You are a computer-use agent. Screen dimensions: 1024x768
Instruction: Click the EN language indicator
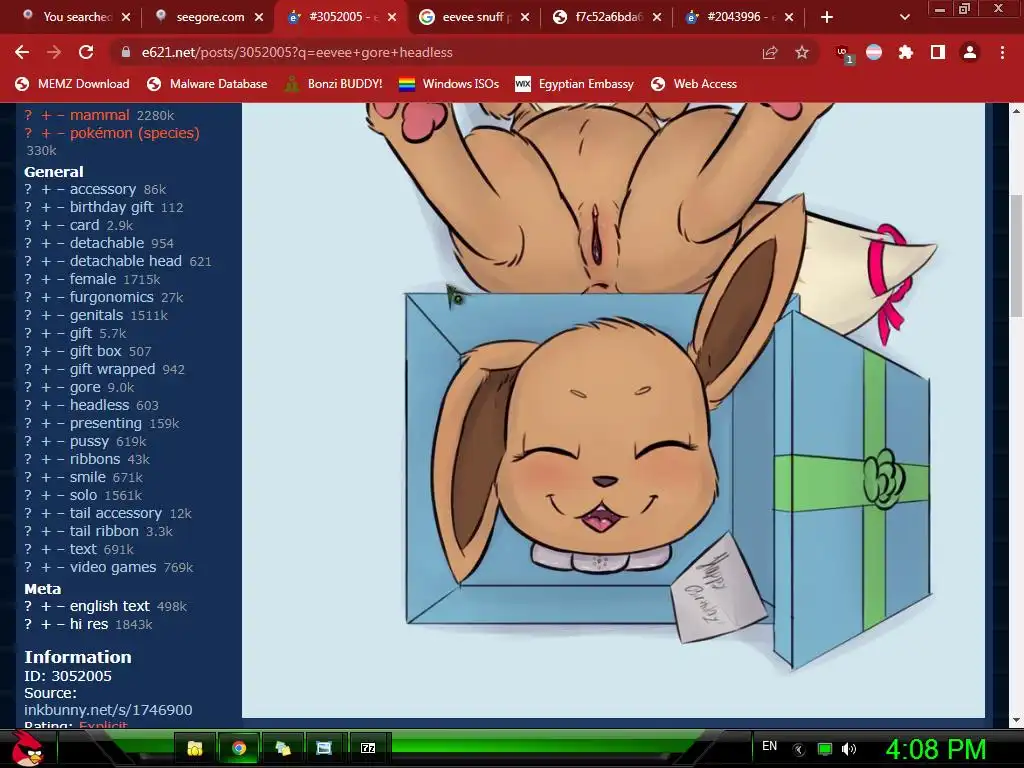point(769,746)
